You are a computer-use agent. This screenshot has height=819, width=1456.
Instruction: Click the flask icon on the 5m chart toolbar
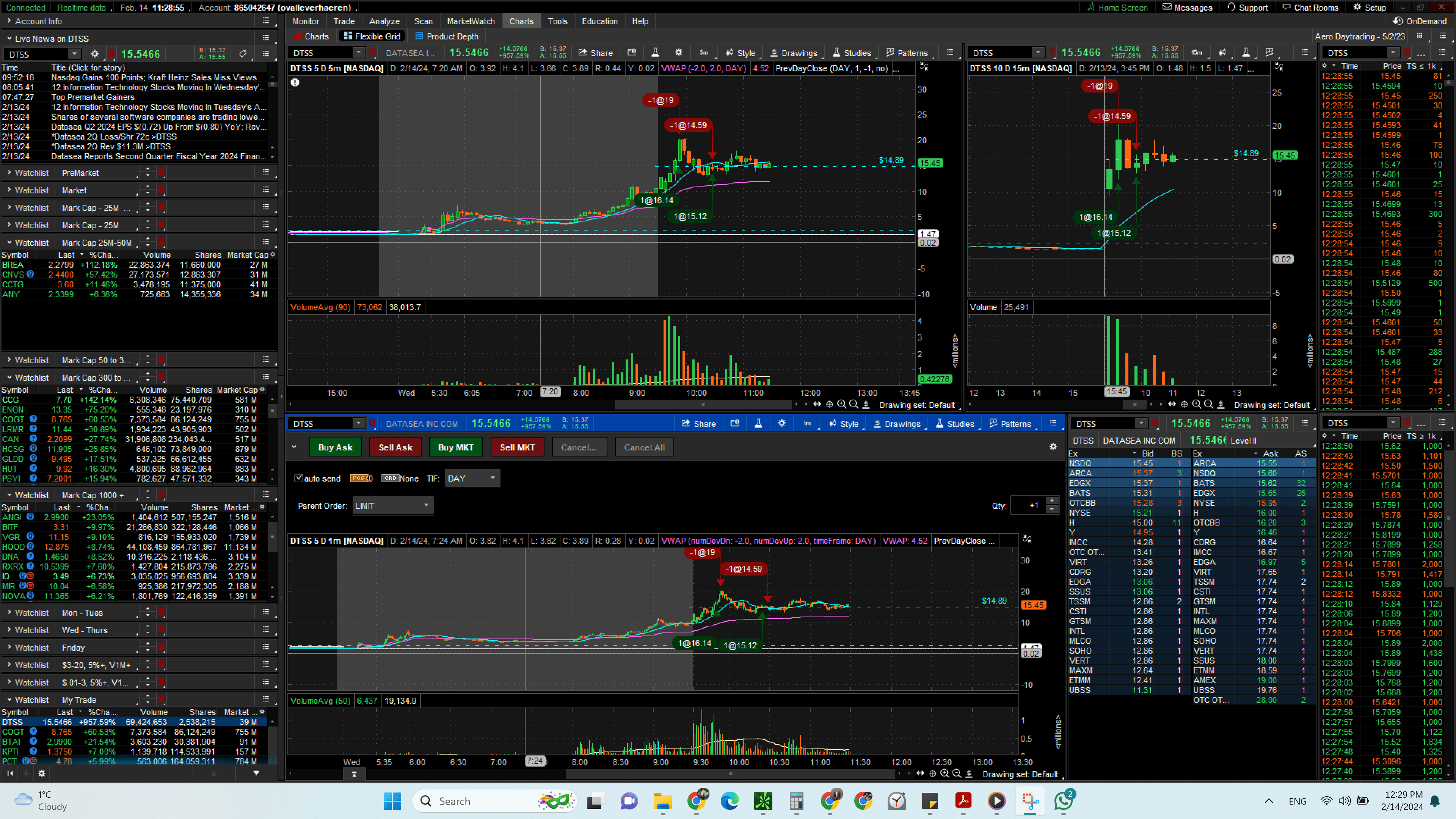coord(655,53)
